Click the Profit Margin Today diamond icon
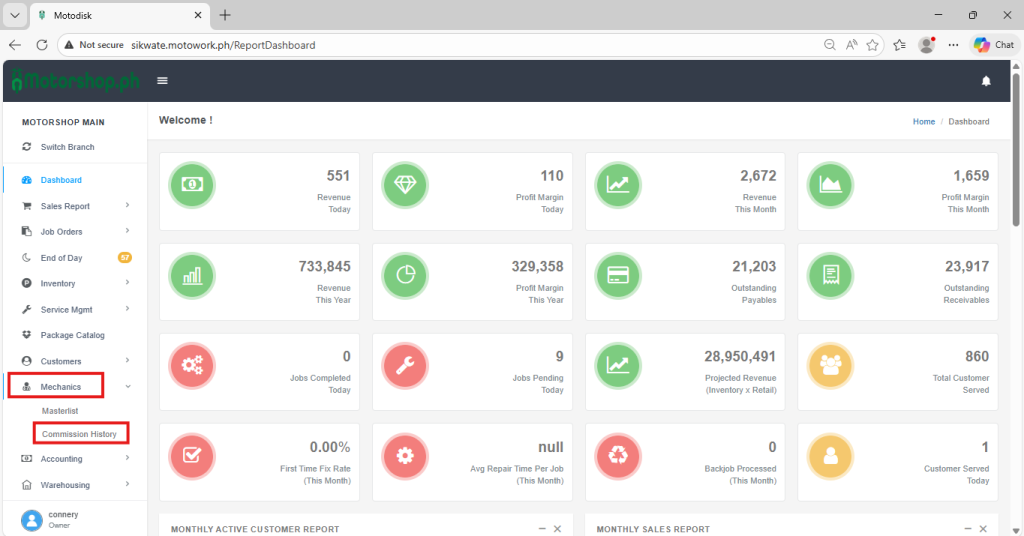 tap(404, 185)
